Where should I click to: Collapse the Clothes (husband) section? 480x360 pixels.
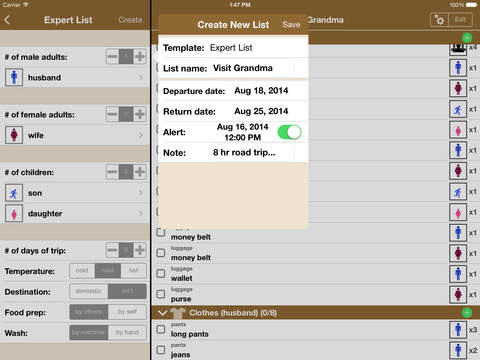(162, 313)
